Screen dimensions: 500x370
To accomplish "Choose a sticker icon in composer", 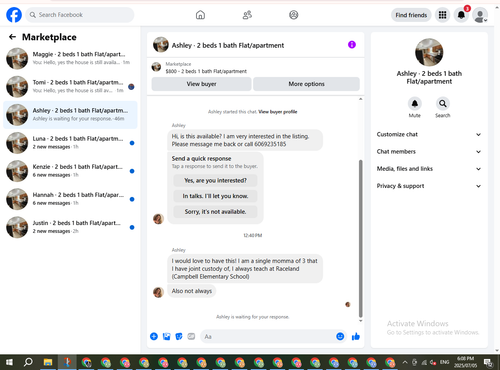I will (179, 336).
